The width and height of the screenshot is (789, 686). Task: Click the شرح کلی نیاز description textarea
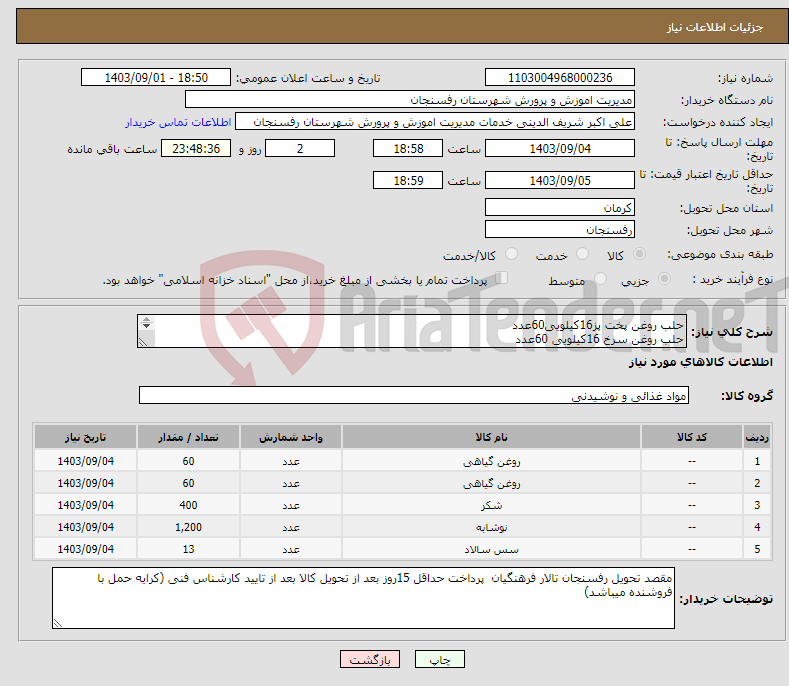point(412,331)
